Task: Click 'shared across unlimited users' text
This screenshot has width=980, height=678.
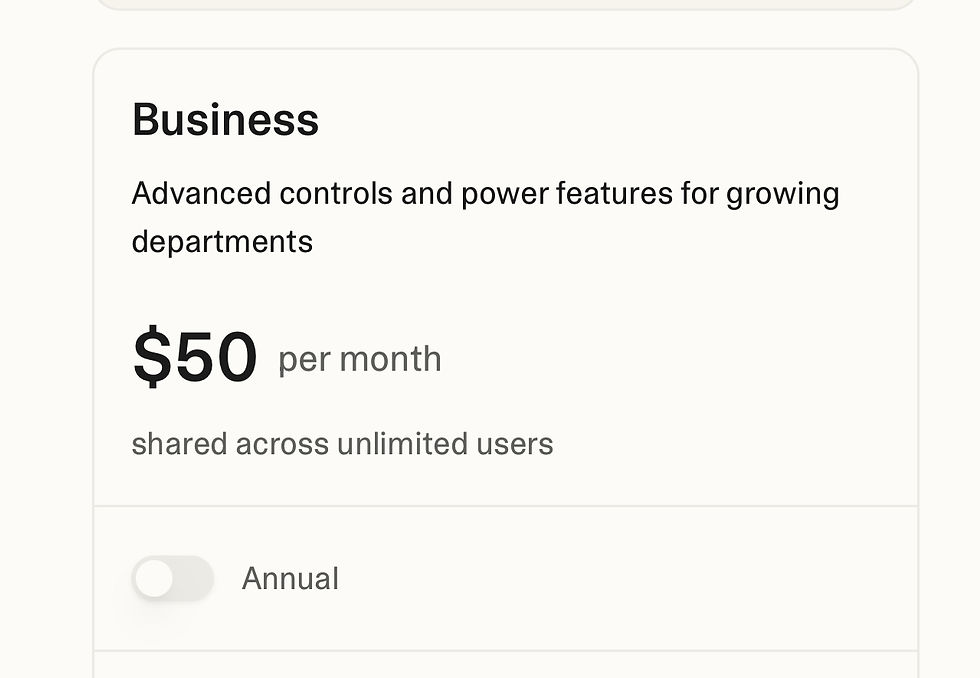Action: pos(342,443)
